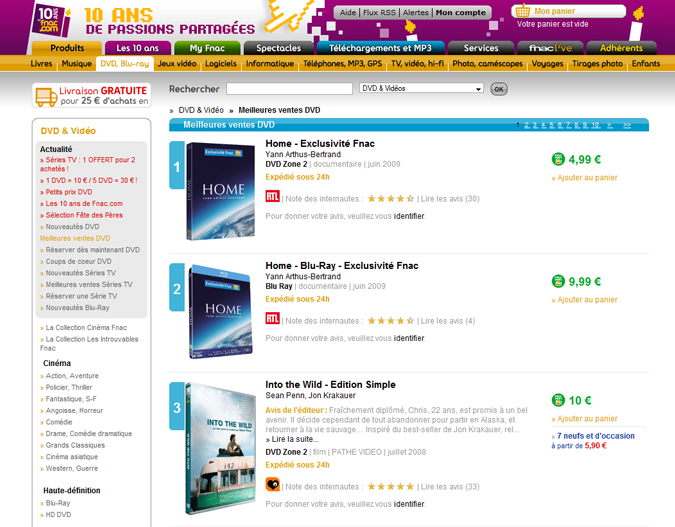Open the DVD & Vidéos search category dropdown

click(x=421, y=88)
